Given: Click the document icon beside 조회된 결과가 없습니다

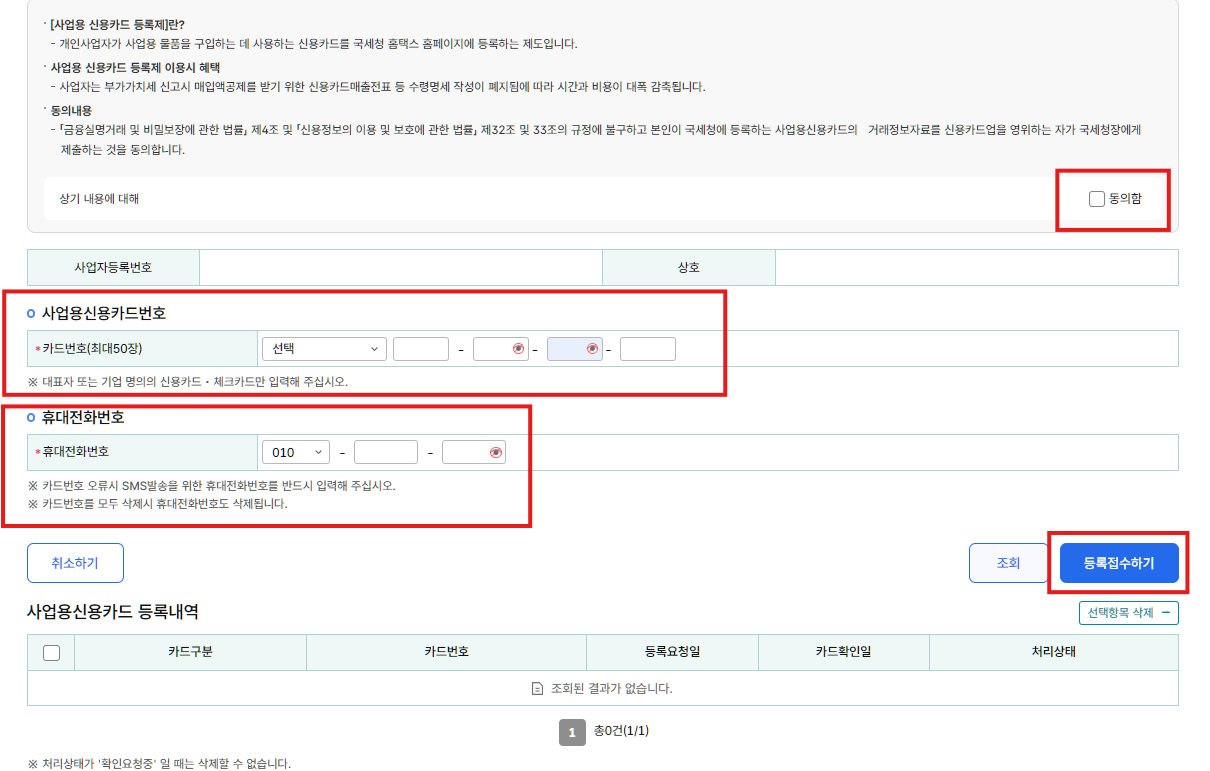Looking at the screenshot, I should [x=538, y=689].
